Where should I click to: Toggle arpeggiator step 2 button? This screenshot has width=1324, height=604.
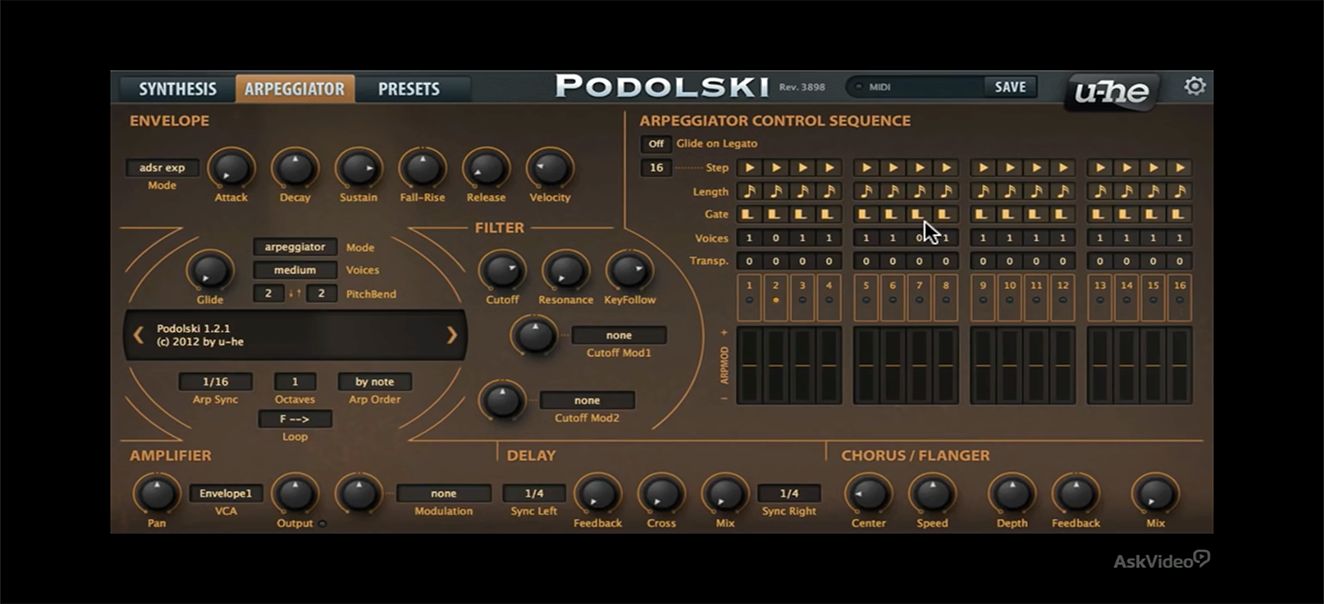[x=775, y=299]
